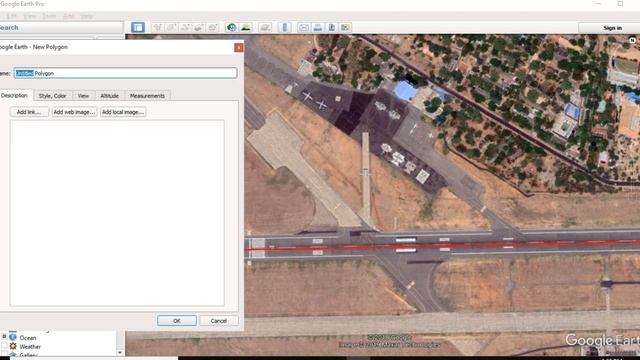Screen dimensions: 640x360
Task: Select the Ocean layer globe icon
Action: [x=13, y=337]
